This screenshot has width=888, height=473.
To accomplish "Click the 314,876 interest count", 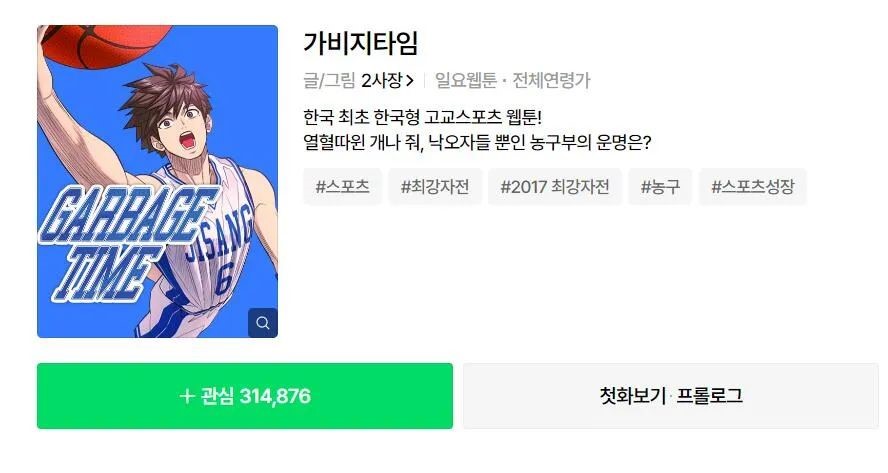I will pyautogui.click(x=275, y=395).
